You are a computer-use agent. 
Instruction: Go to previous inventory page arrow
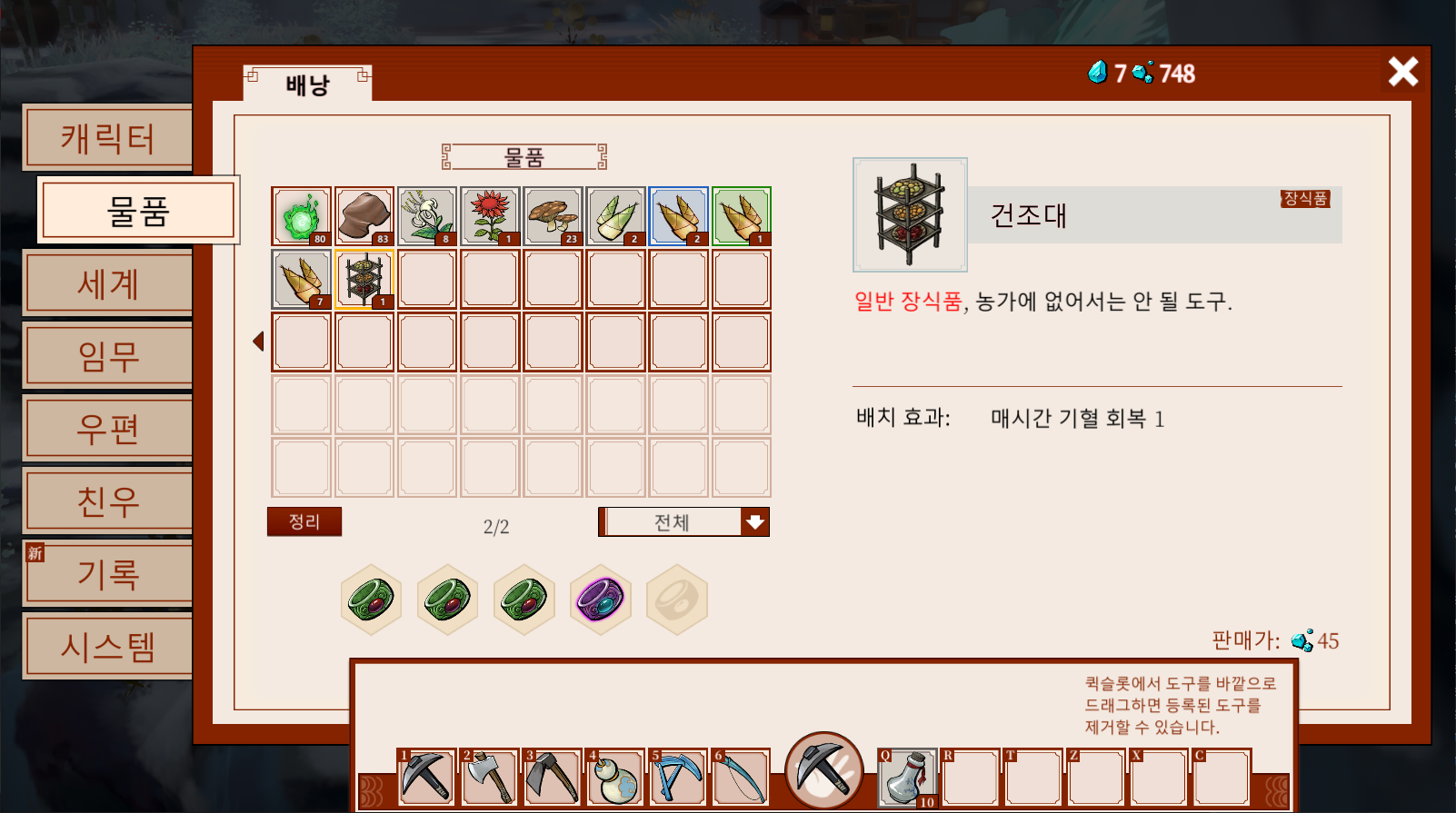coord(258,342)
